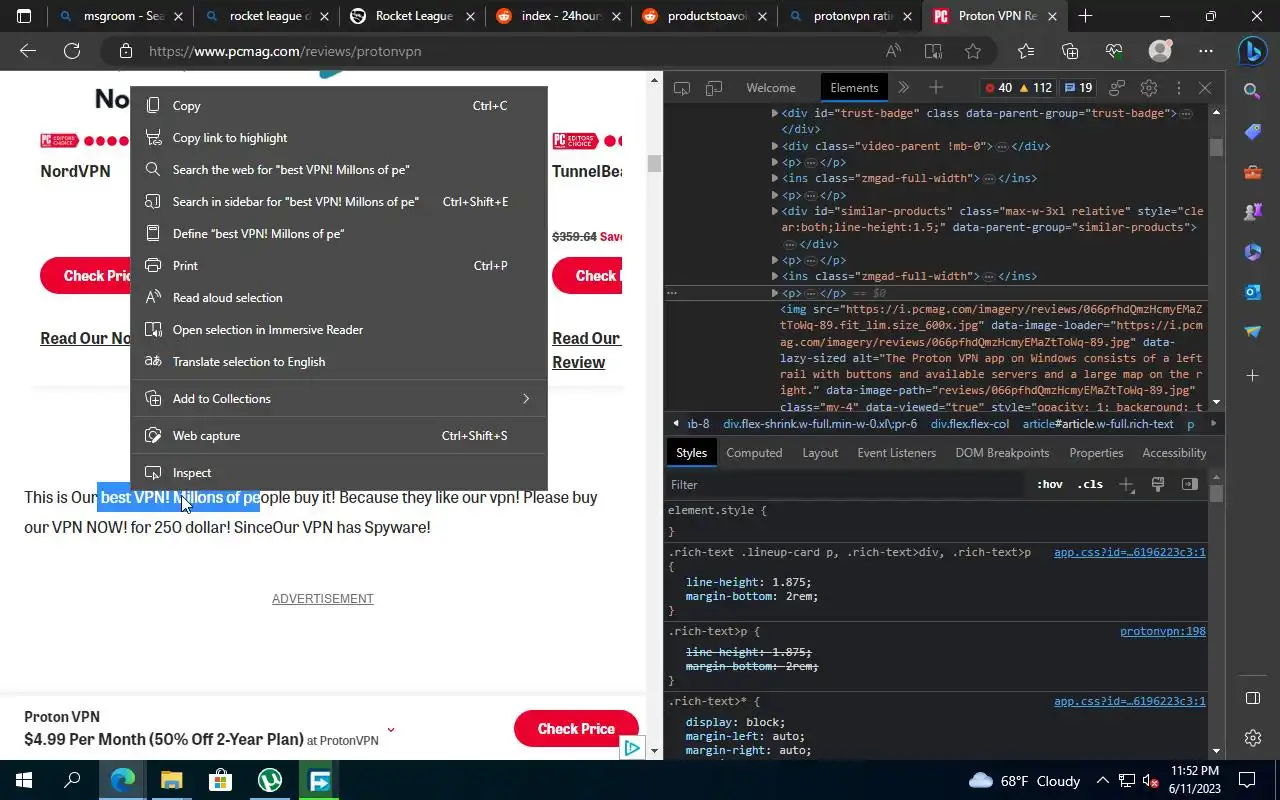Open the DevTools Welcome tab
The width and height of the screenshot is (1280, 800).
[x=771, y=88]
